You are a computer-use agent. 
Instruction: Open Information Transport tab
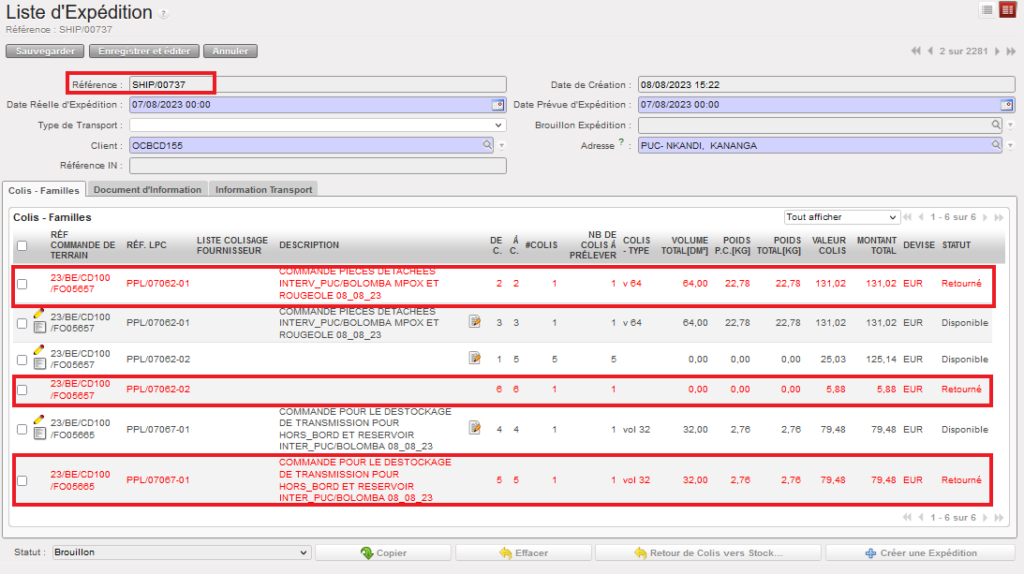coord(263,190)
